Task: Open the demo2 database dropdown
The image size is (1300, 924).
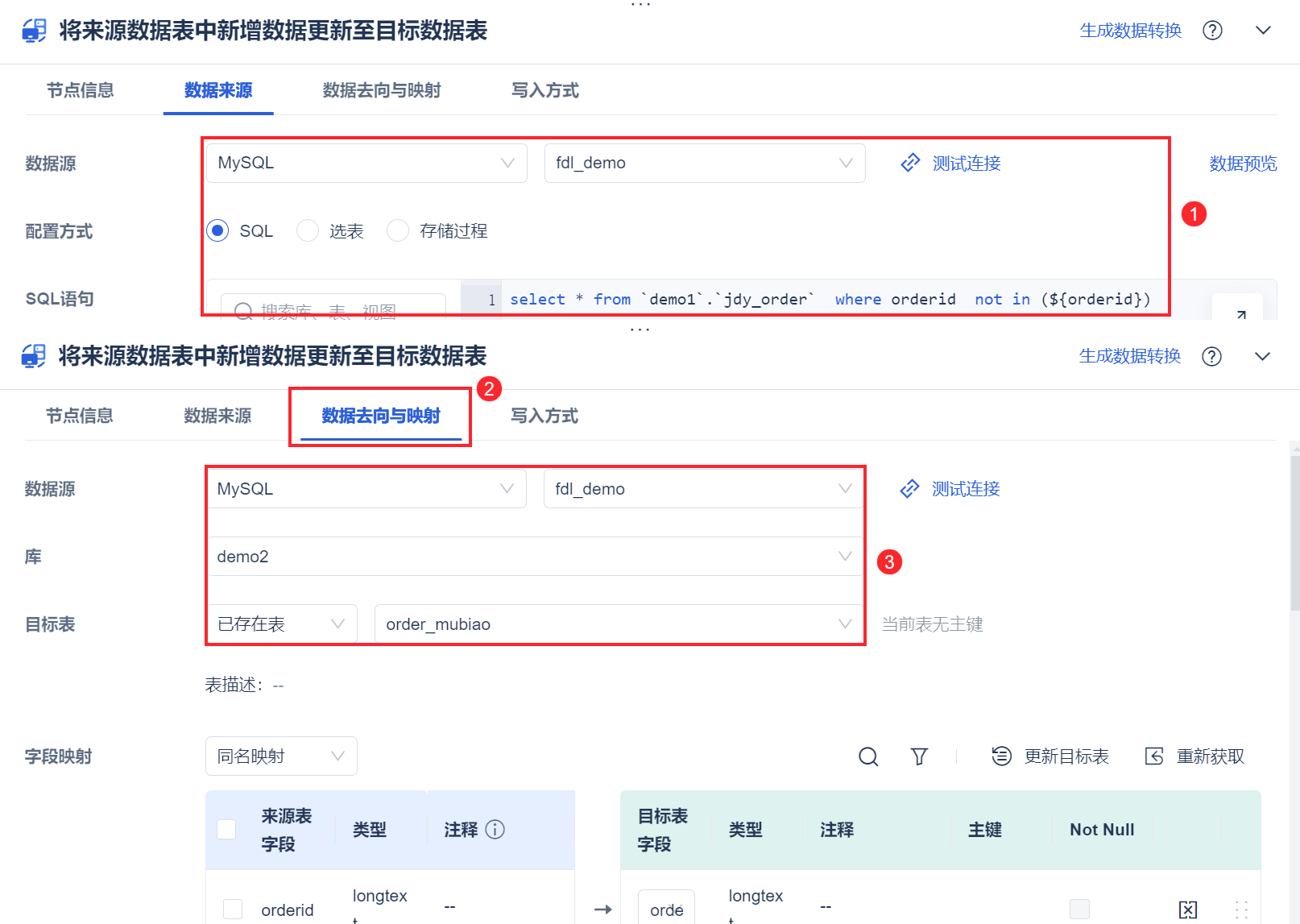Action: (535, 556)
